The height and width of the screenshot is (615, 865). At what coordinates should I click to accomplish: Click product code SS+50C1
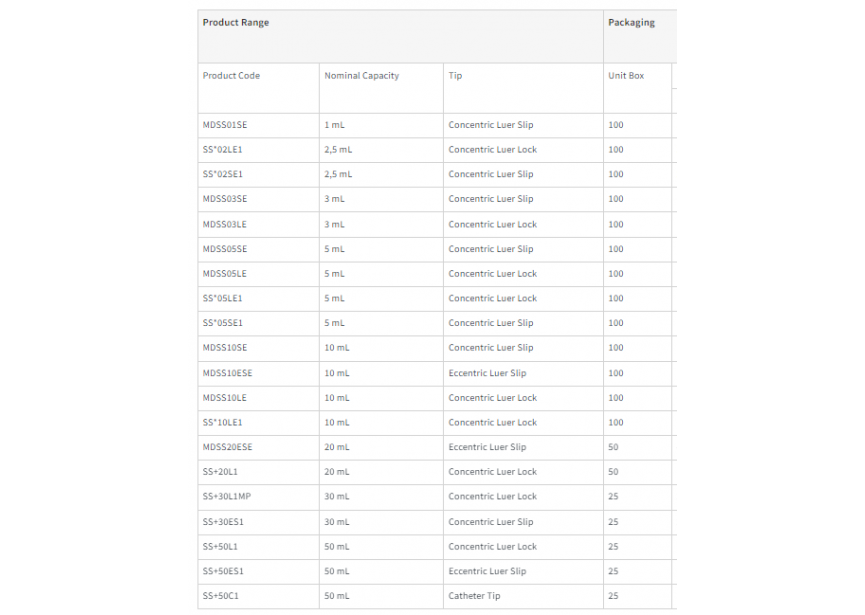221,596
